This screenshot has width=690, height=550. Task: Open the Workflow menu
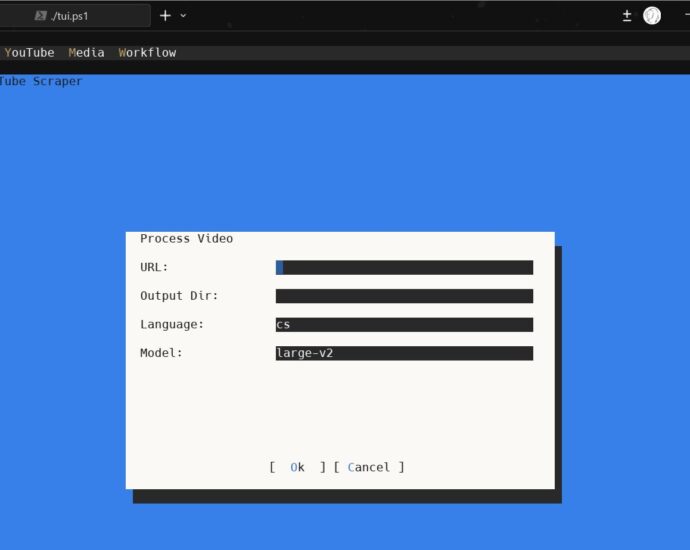[x=147, y=53]
